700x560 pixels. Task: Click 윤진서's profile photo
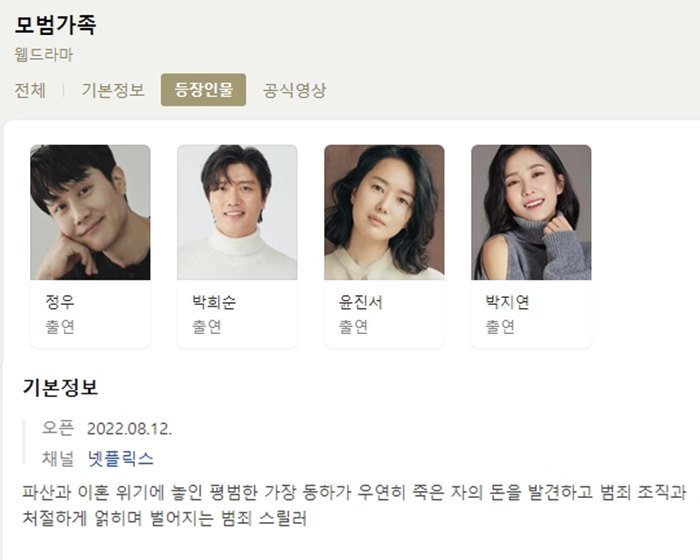tap(384, 212)
